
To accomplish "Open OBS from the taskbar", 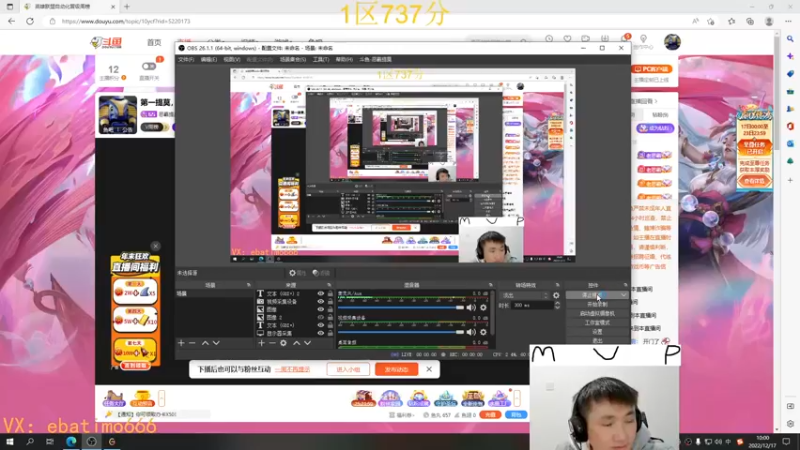I will pos(91,441).
